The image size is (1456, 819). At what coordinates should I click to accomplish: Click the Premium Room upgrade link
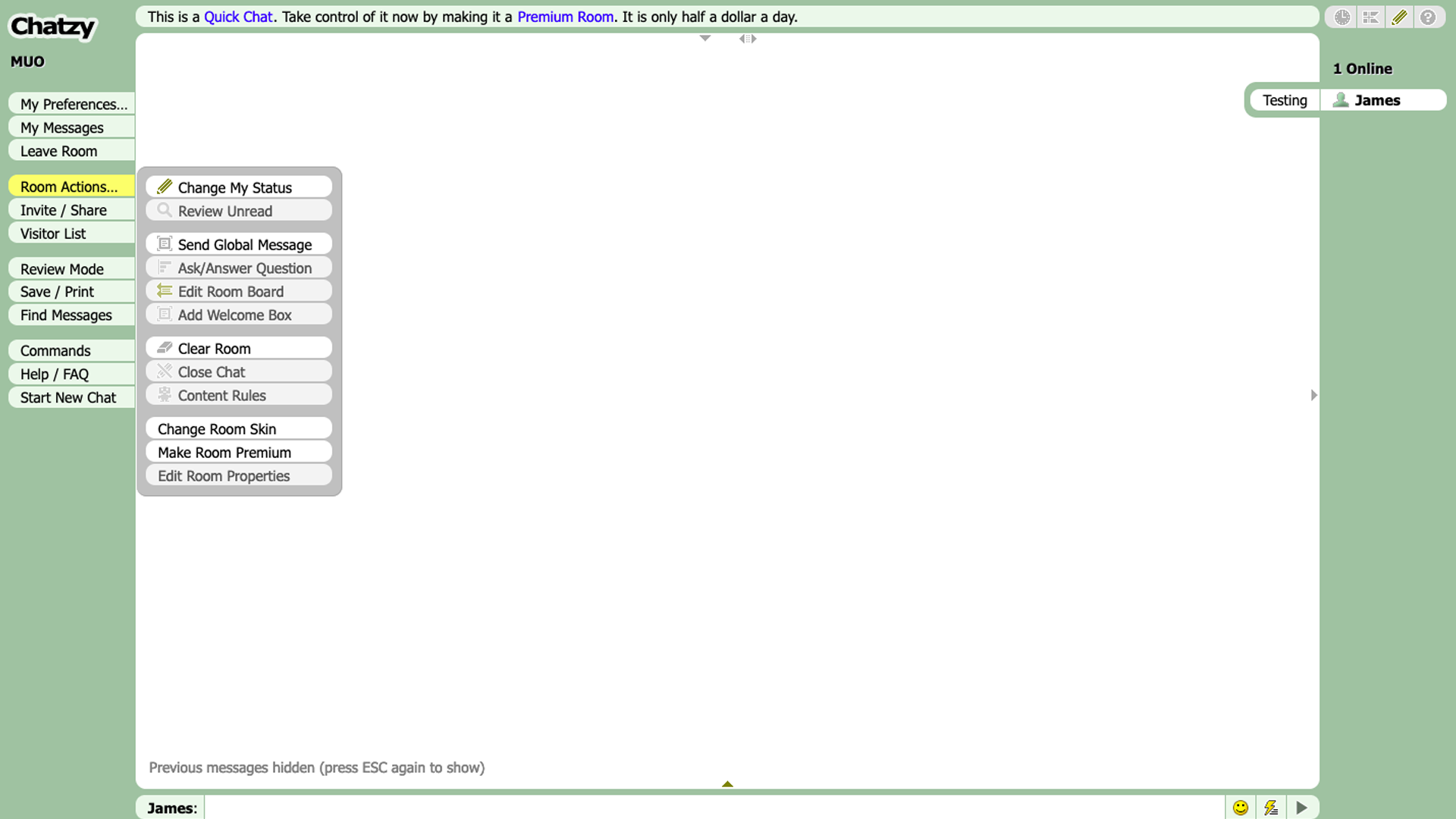click(x=564, y=16)
